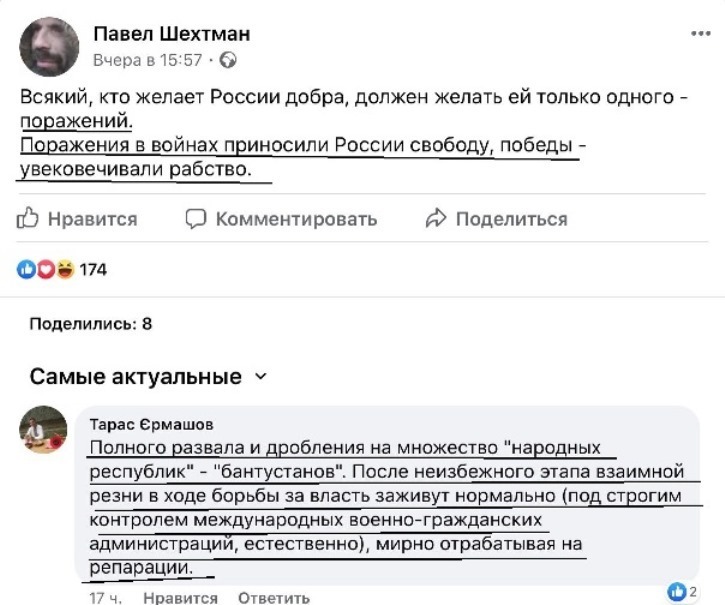The height and width of the screenshot is (605, 725).
Task: Open the post options three-dot menu
Action: point(701,33)
